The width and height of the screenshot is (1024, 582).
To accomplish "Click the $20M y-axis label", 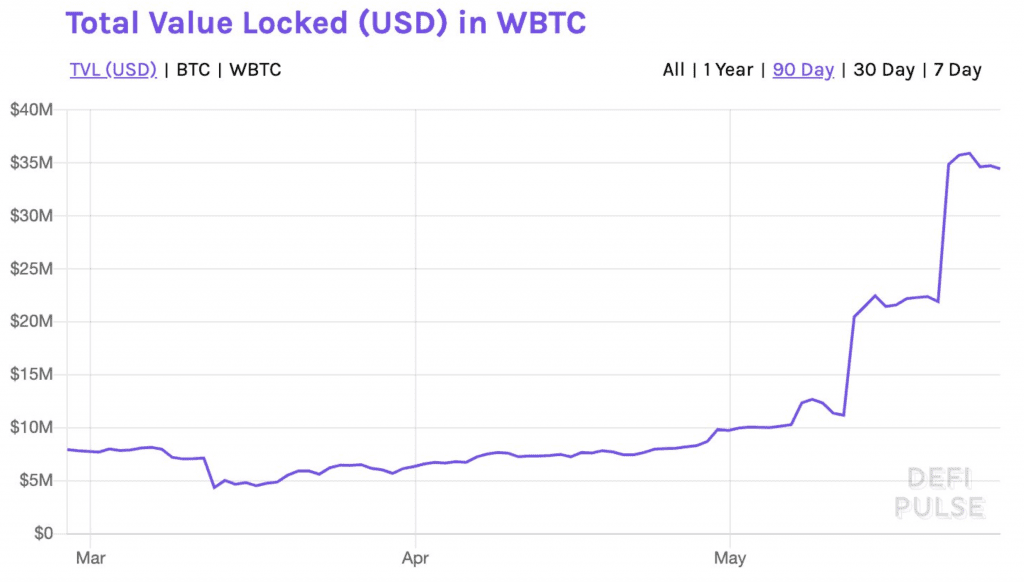I will tap(31, 322).
